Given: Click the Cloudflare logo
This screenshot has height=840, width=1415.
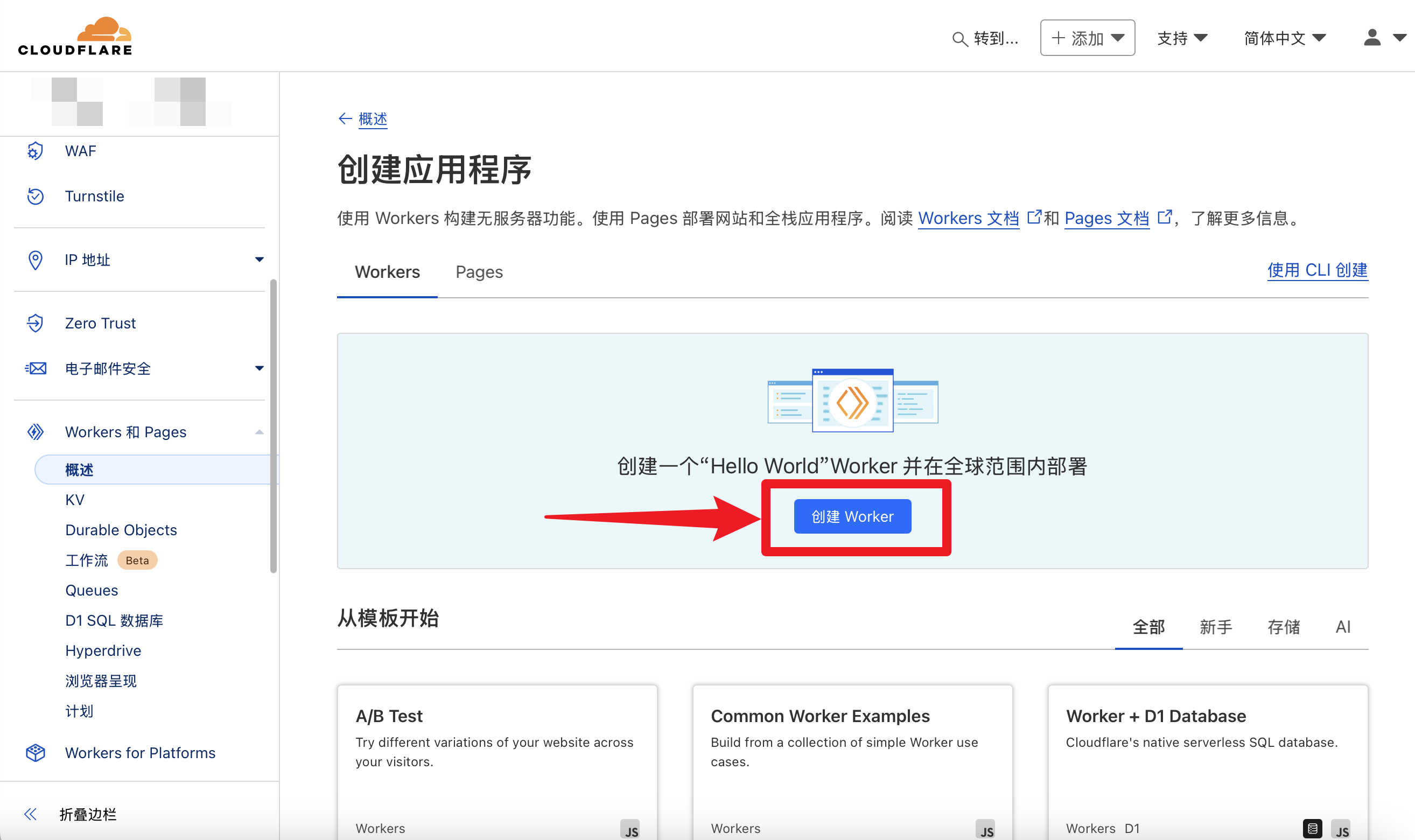Looking at the screenshot, I should coord(75,36).
